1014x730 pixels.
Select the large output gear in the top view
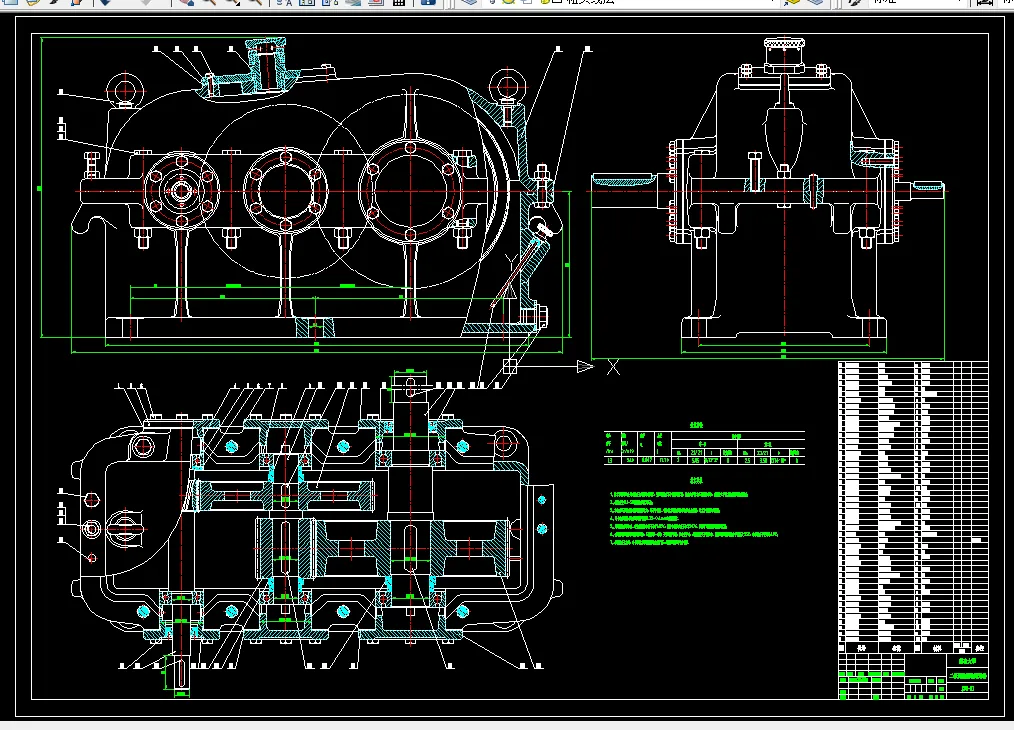410,549
